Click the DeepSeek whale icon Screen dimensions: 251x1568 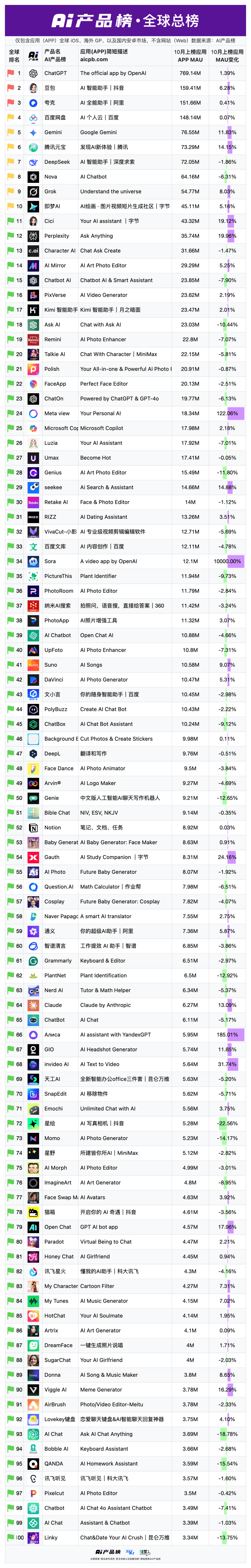point(33,162)
